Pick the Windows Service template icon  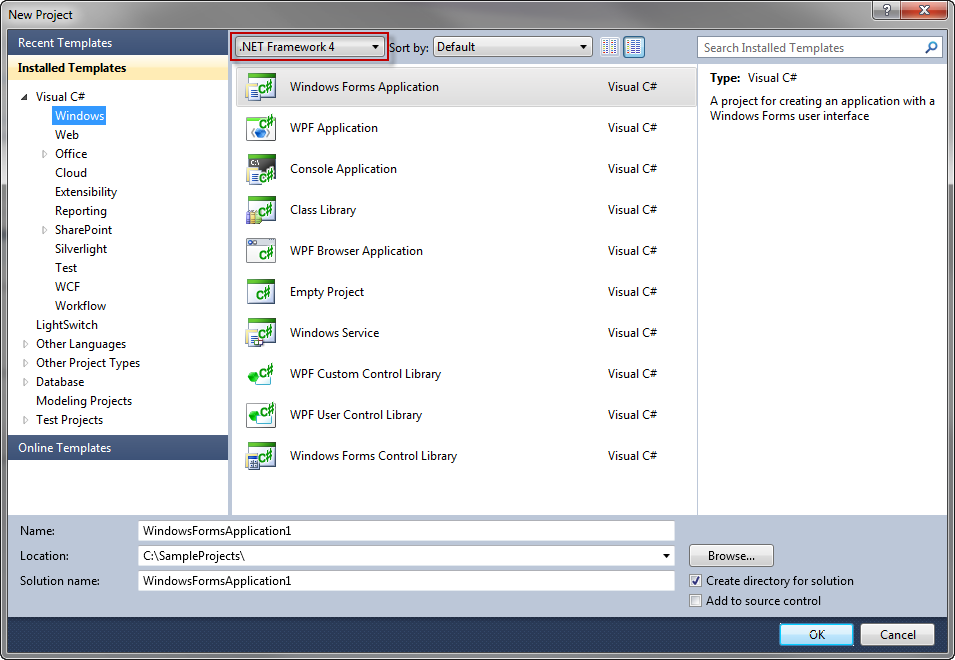[261, 333]
